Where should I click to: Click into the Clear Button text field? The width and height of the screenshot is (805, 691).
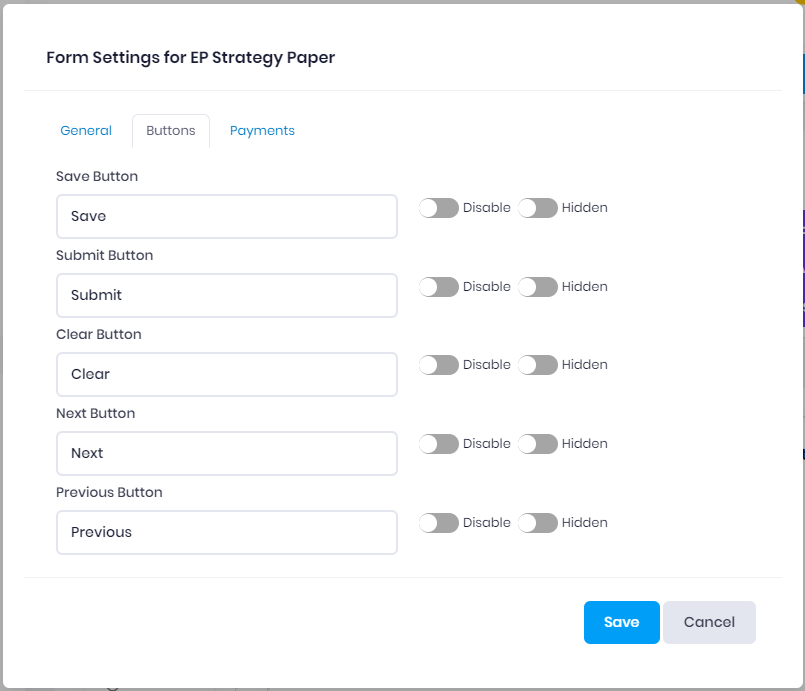coord(227,374)
